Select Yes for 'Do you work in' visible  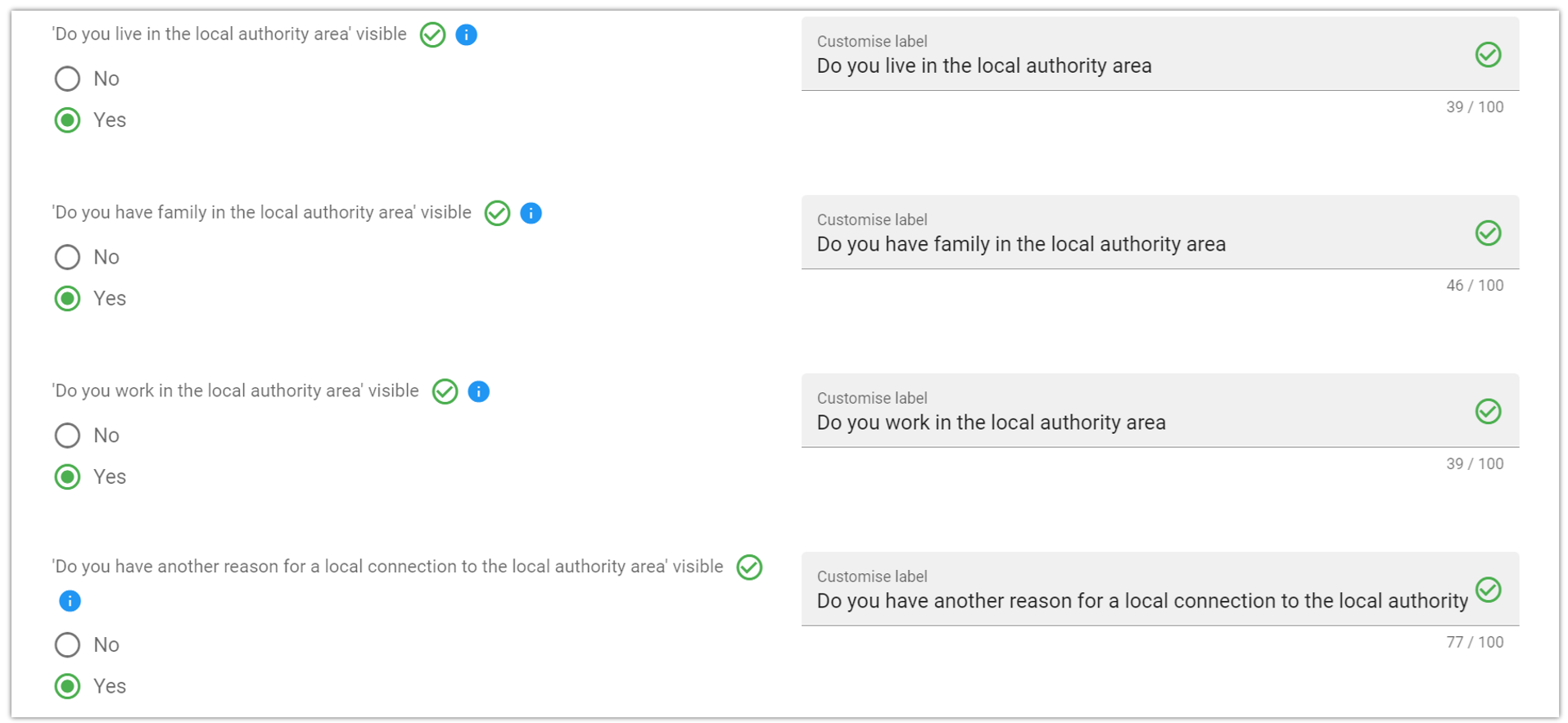pyautogui.click(x=67, y=477)
